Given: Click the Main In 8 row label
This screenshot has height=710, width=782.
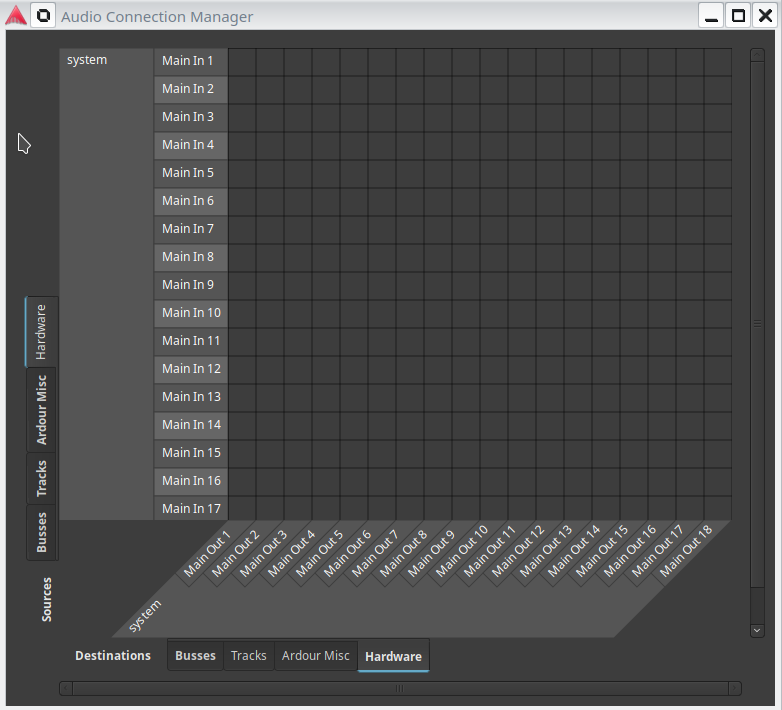Looking at the screenshot, I should click(190, 257).
